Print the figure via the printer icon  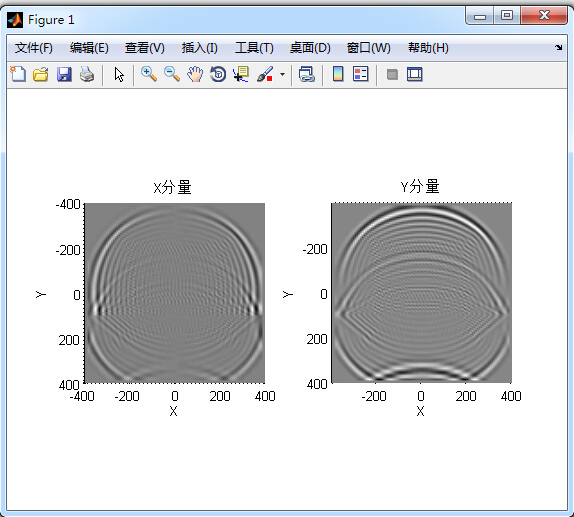point(87,74)
